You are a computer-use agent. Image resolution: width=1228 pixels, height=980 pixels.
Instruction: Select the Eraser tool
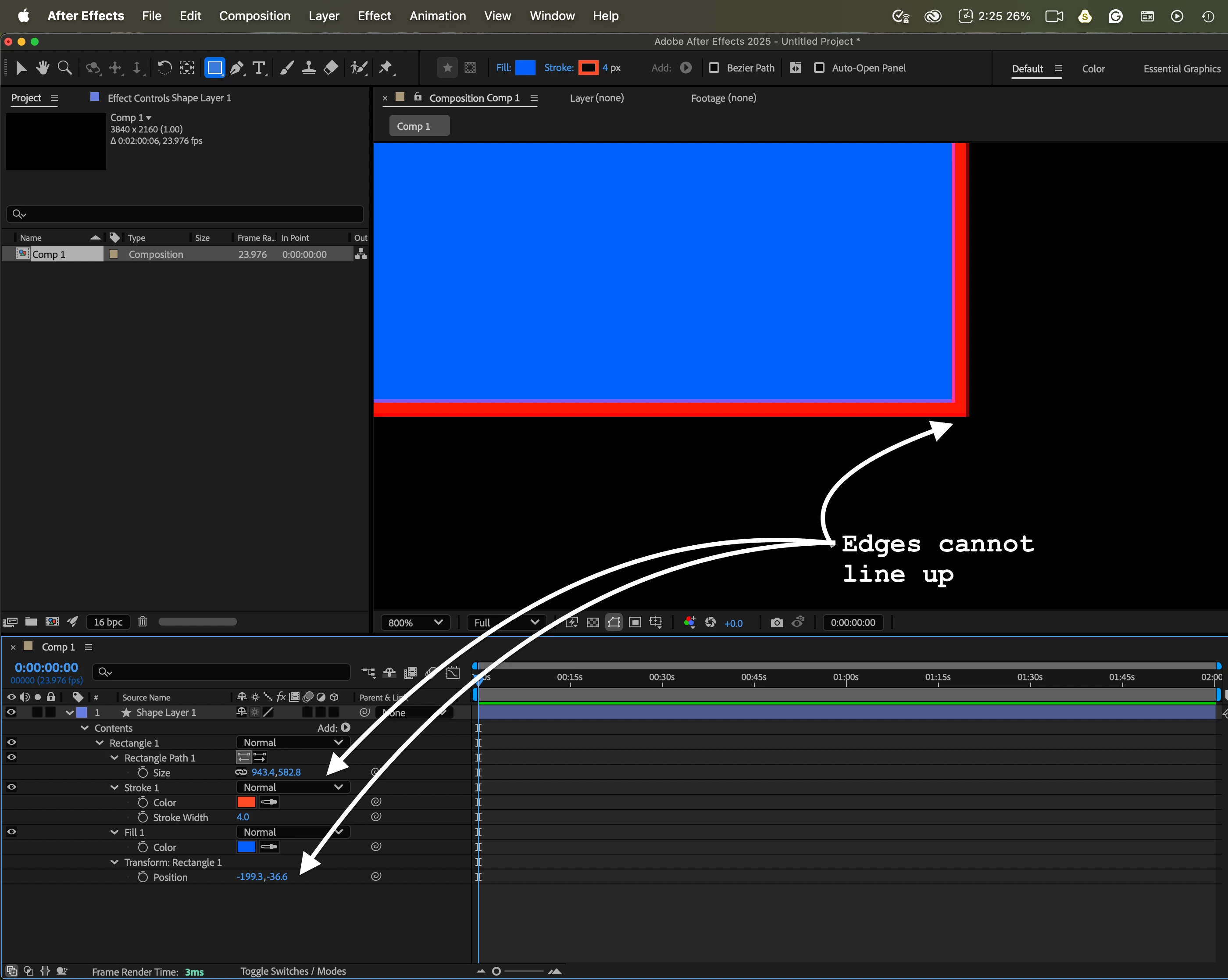[x=331, y=68]
